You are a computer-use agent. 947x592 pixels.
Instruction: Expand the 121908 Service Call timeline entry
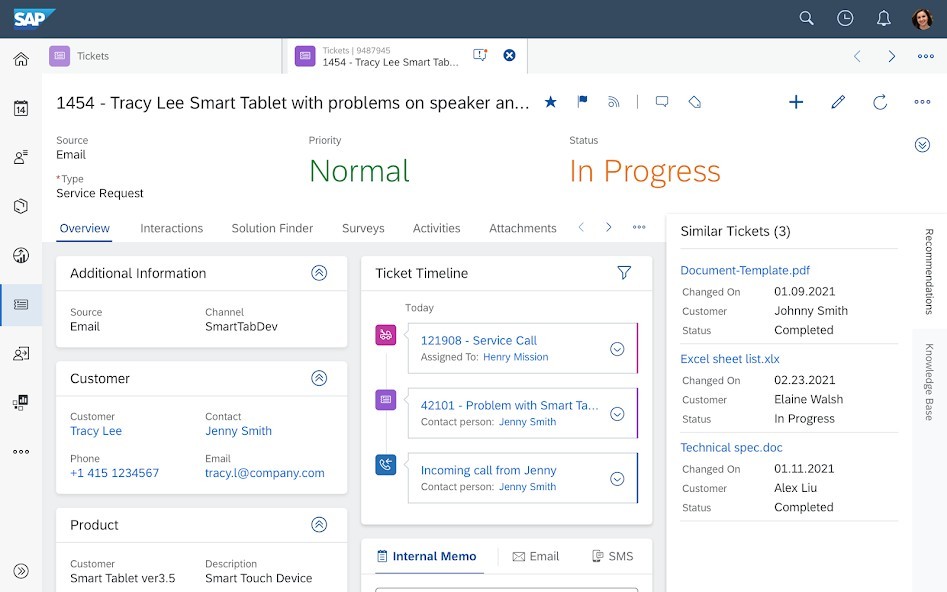(617, 349)
